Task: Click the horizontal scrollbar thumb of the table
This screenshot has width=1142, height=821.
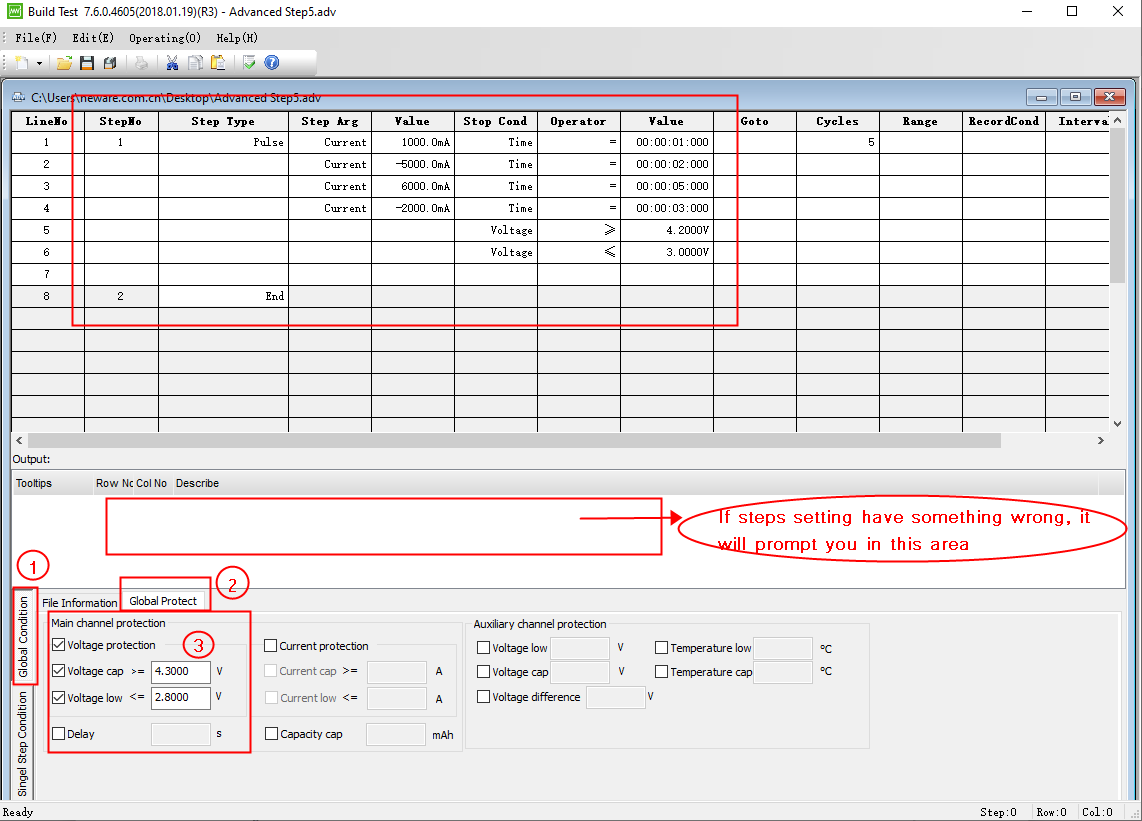Action: point(514,441)
